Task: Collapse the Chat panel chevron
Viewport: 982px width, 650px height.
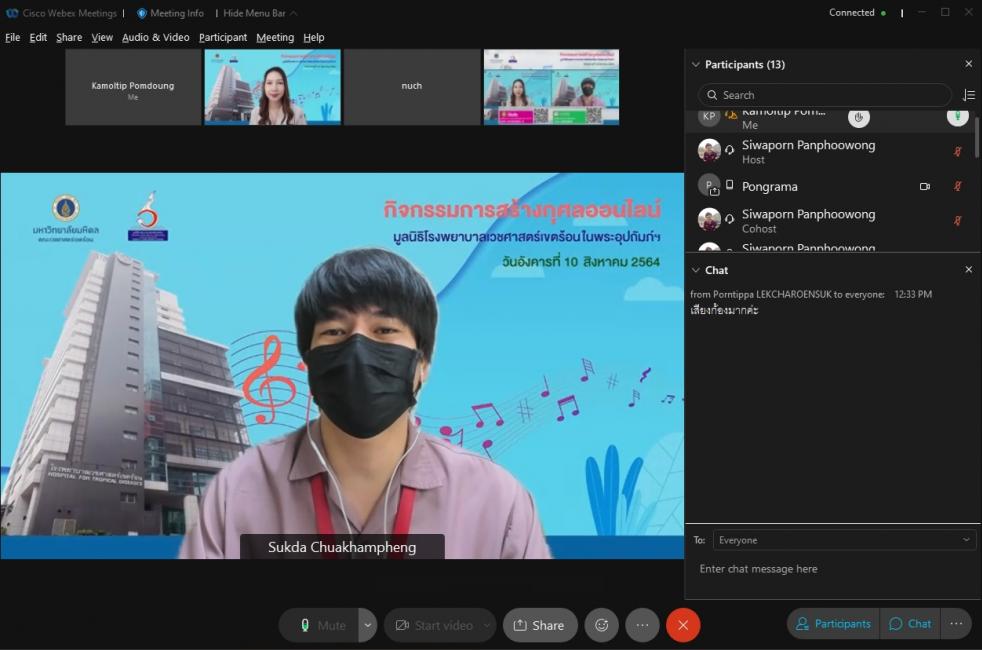Action: tap(695, 271)
